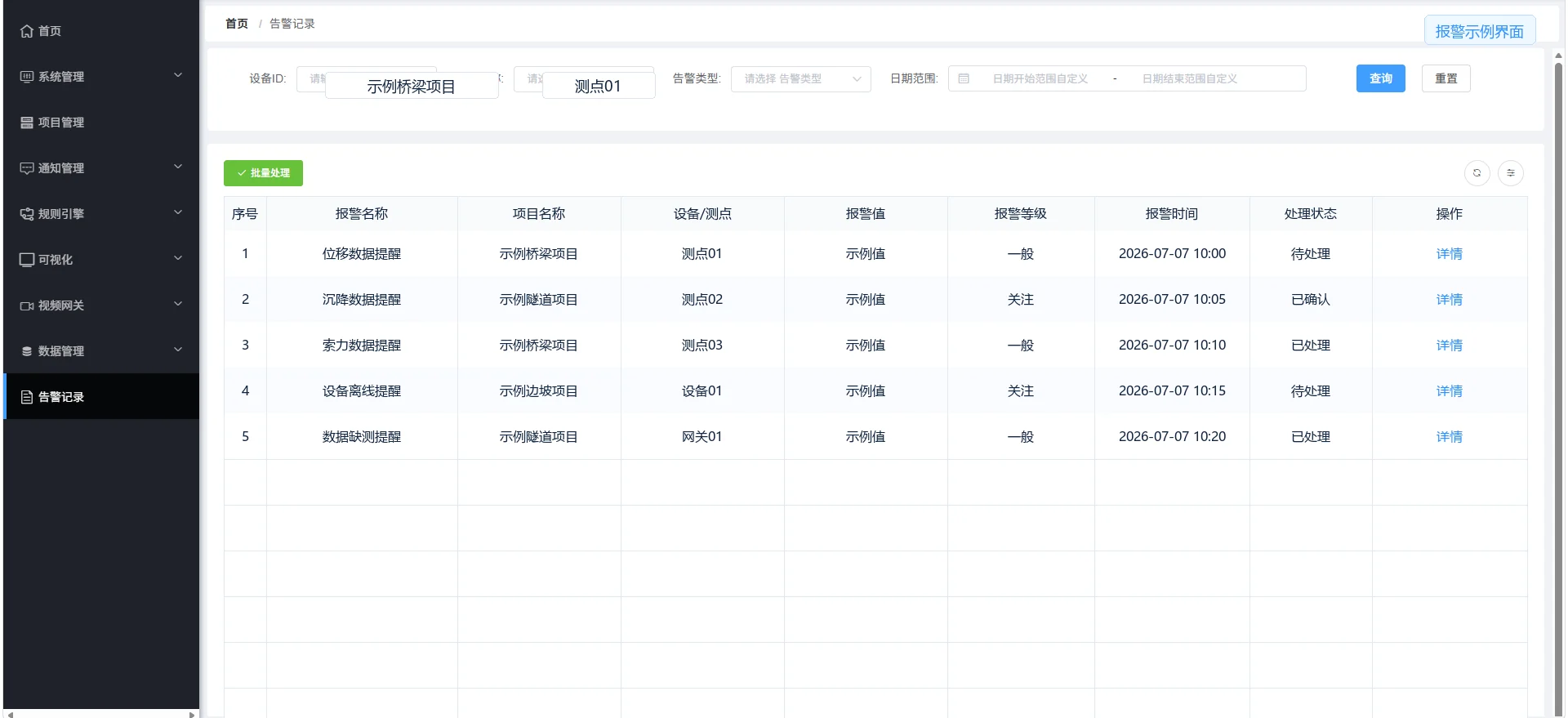Click the 告警记录 document icon
Screen dimensions: 1568x718
[27, 397]
